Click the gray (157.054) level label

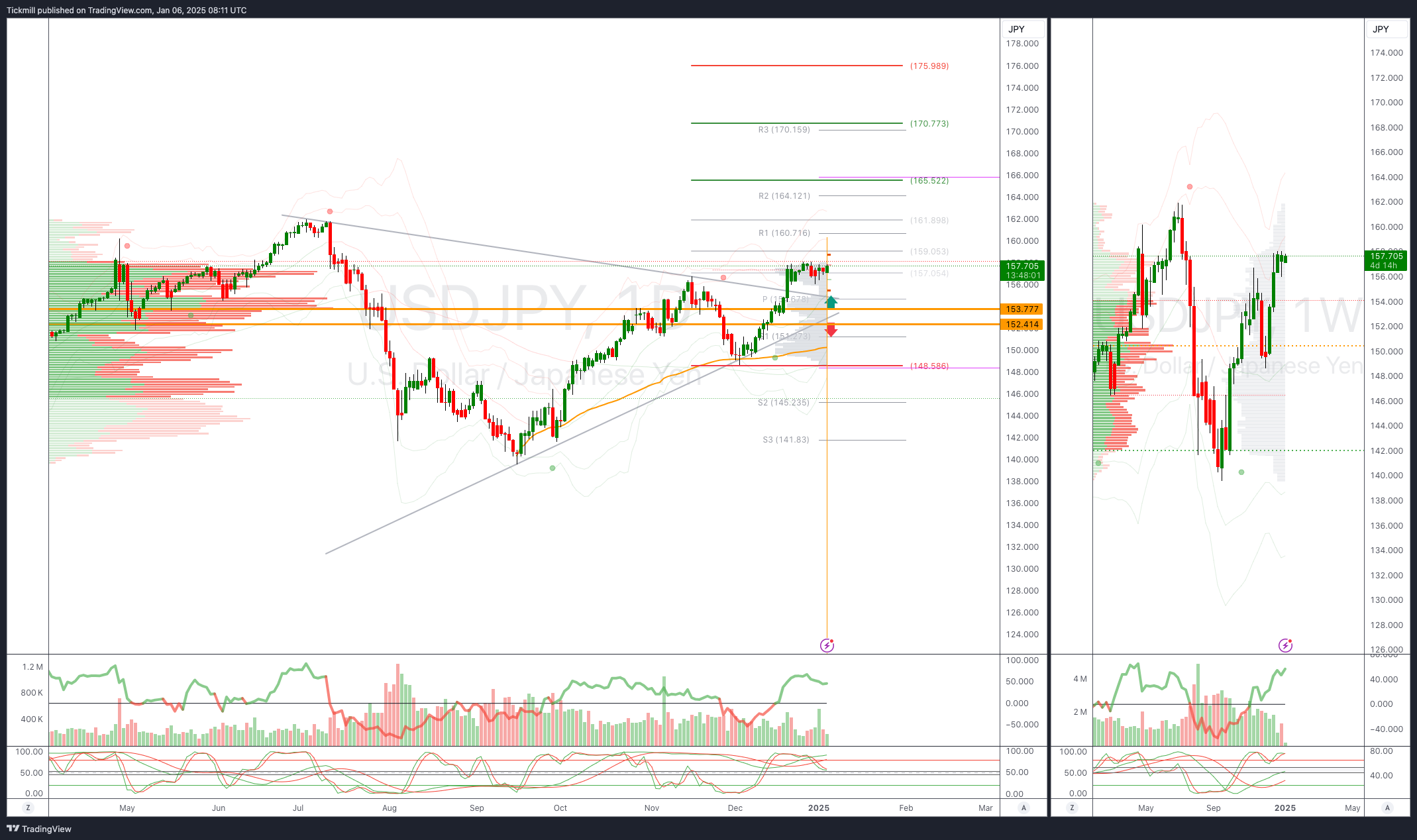pyautogui.click(x=929, y=274)
